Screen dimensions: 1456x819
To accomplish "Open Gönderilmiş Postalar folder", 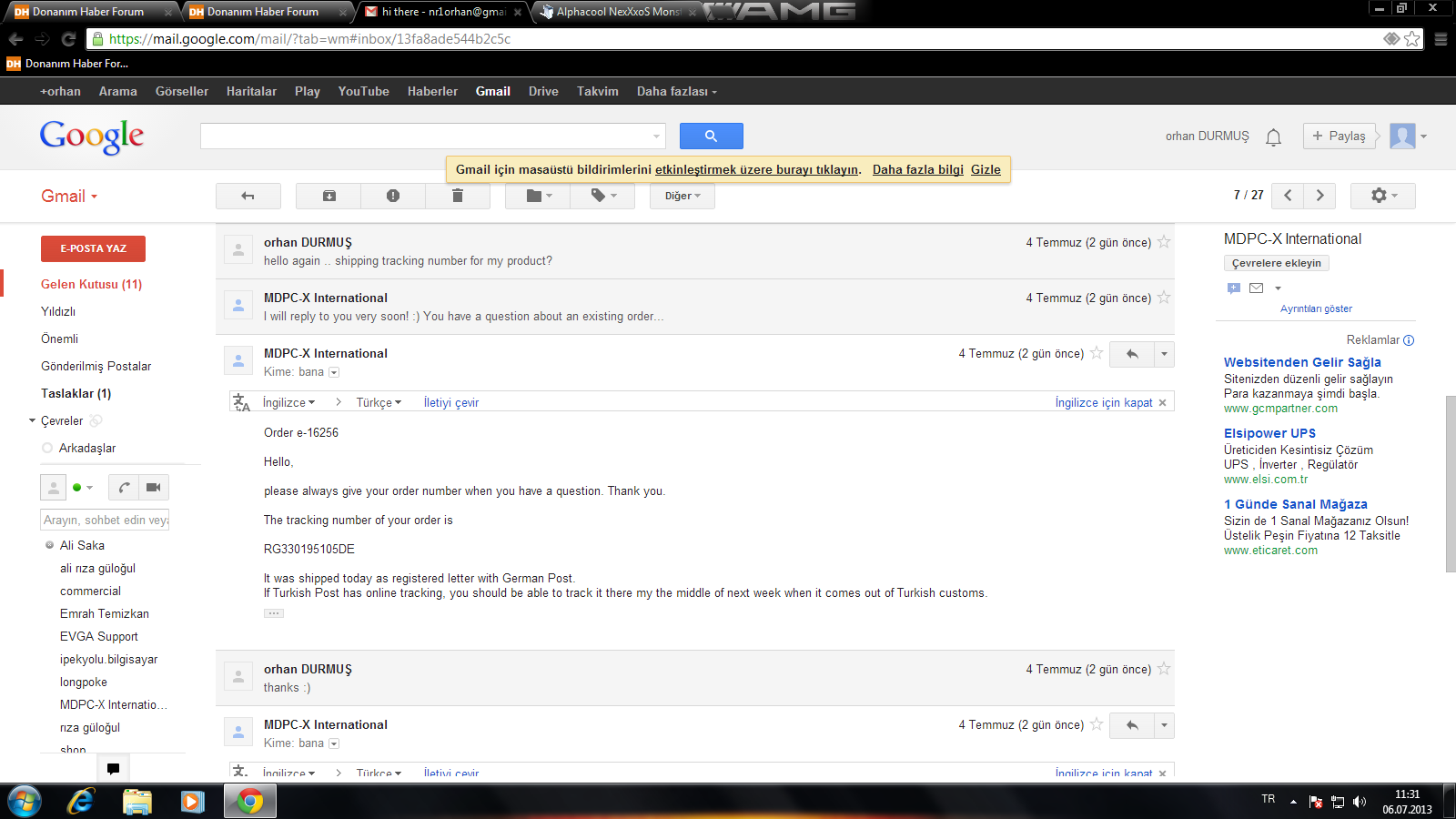I will coord(96,366).
